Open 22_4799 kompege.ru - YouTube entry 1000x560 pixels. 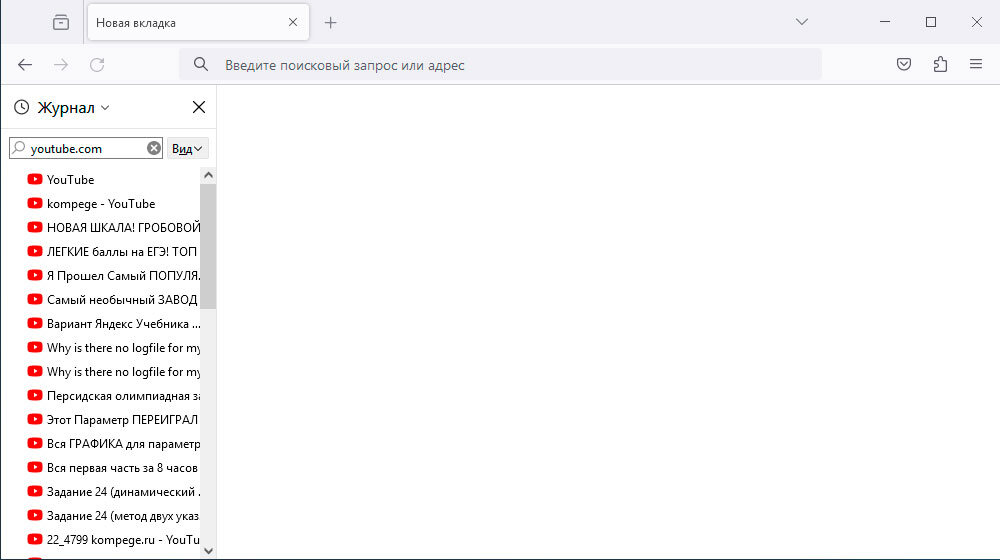pyautogui.click(x=114, y=540)
